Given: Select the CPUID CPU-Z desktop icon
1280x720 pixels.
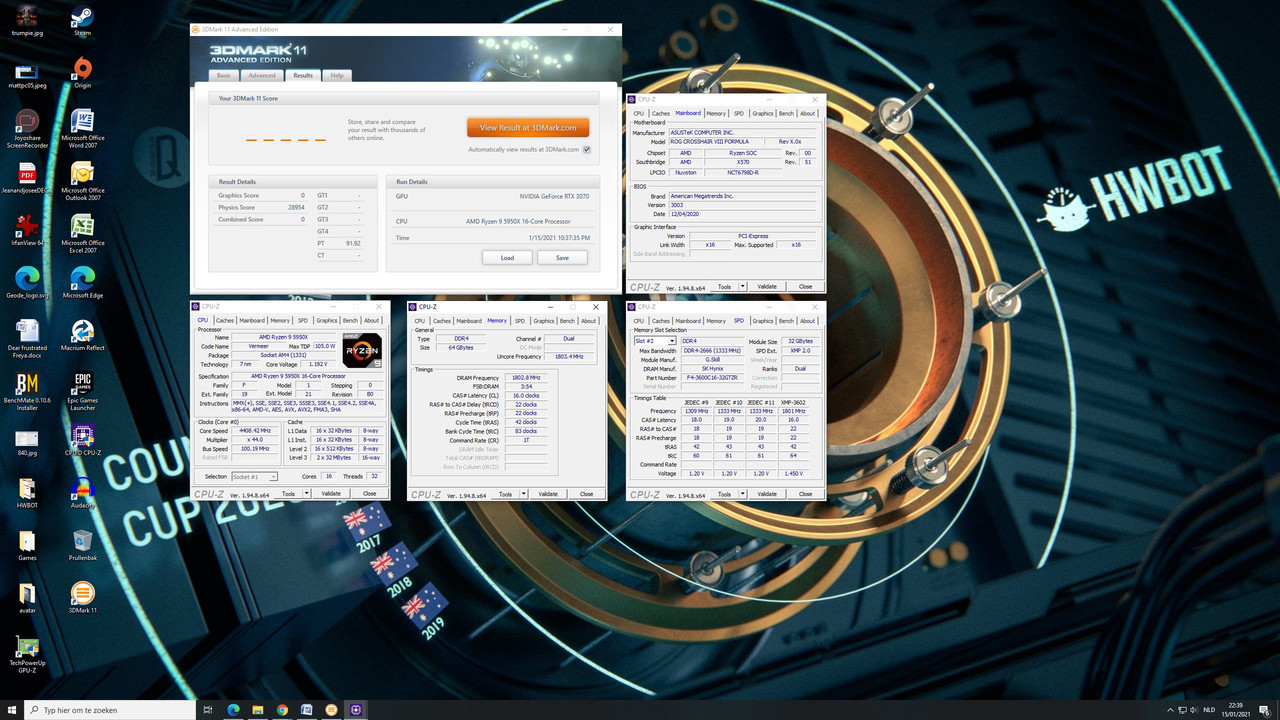Looking at the screenshot, I should (82, 441).
